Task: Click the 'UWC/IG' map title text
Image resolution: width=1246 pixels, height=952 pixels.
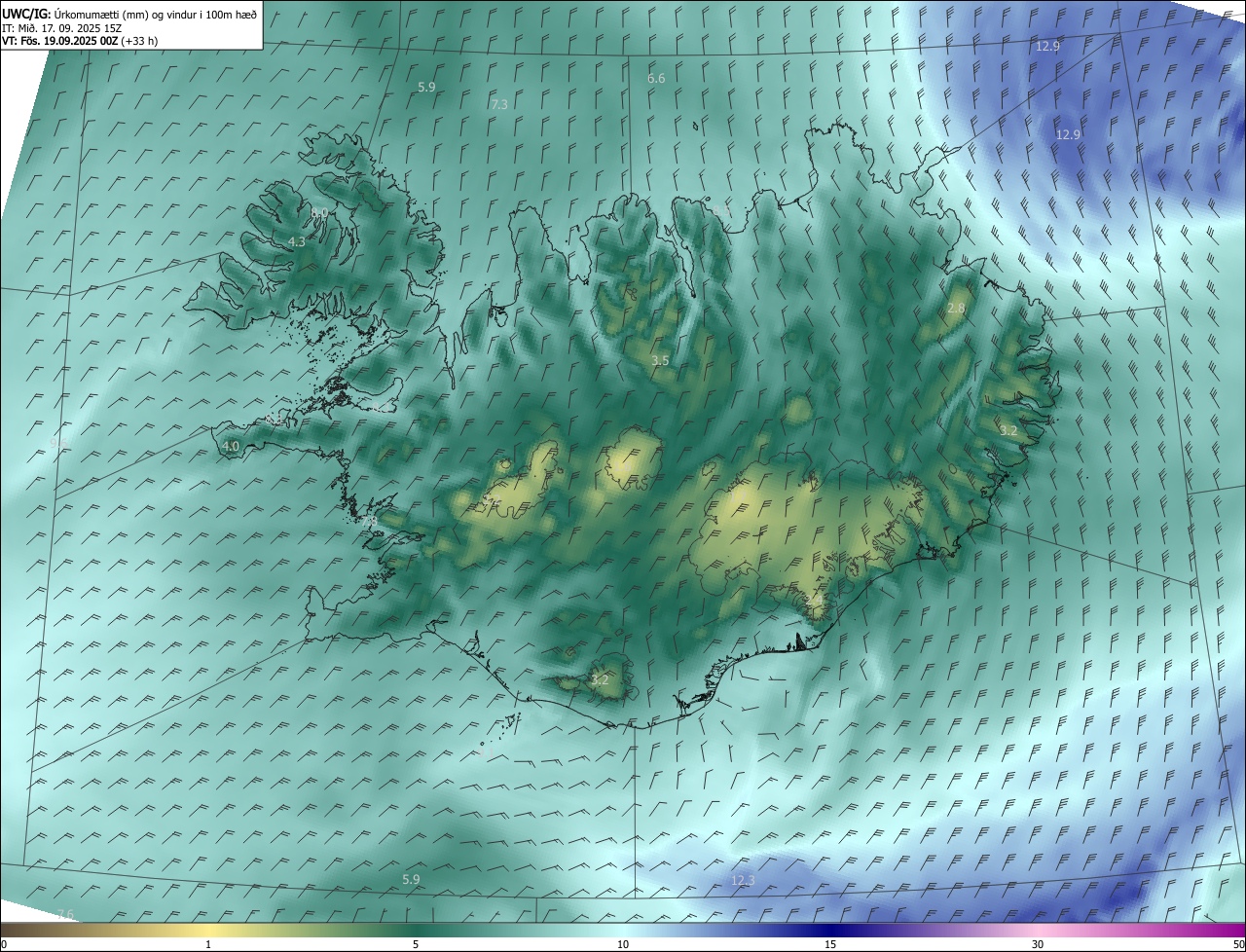Action: coord(26,14)
